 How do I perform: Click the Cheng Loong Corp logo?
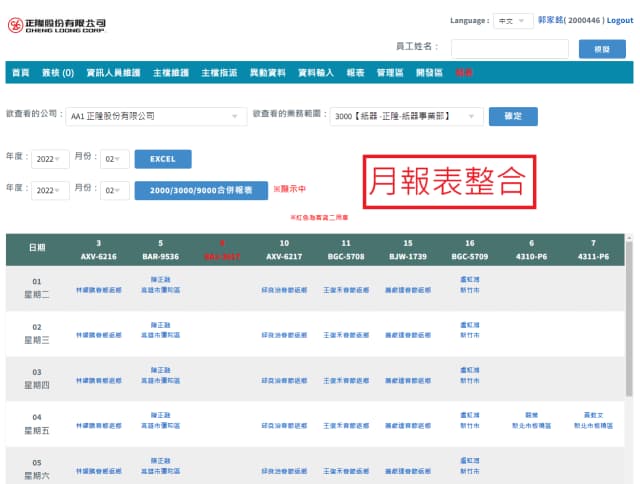(56, 24)
